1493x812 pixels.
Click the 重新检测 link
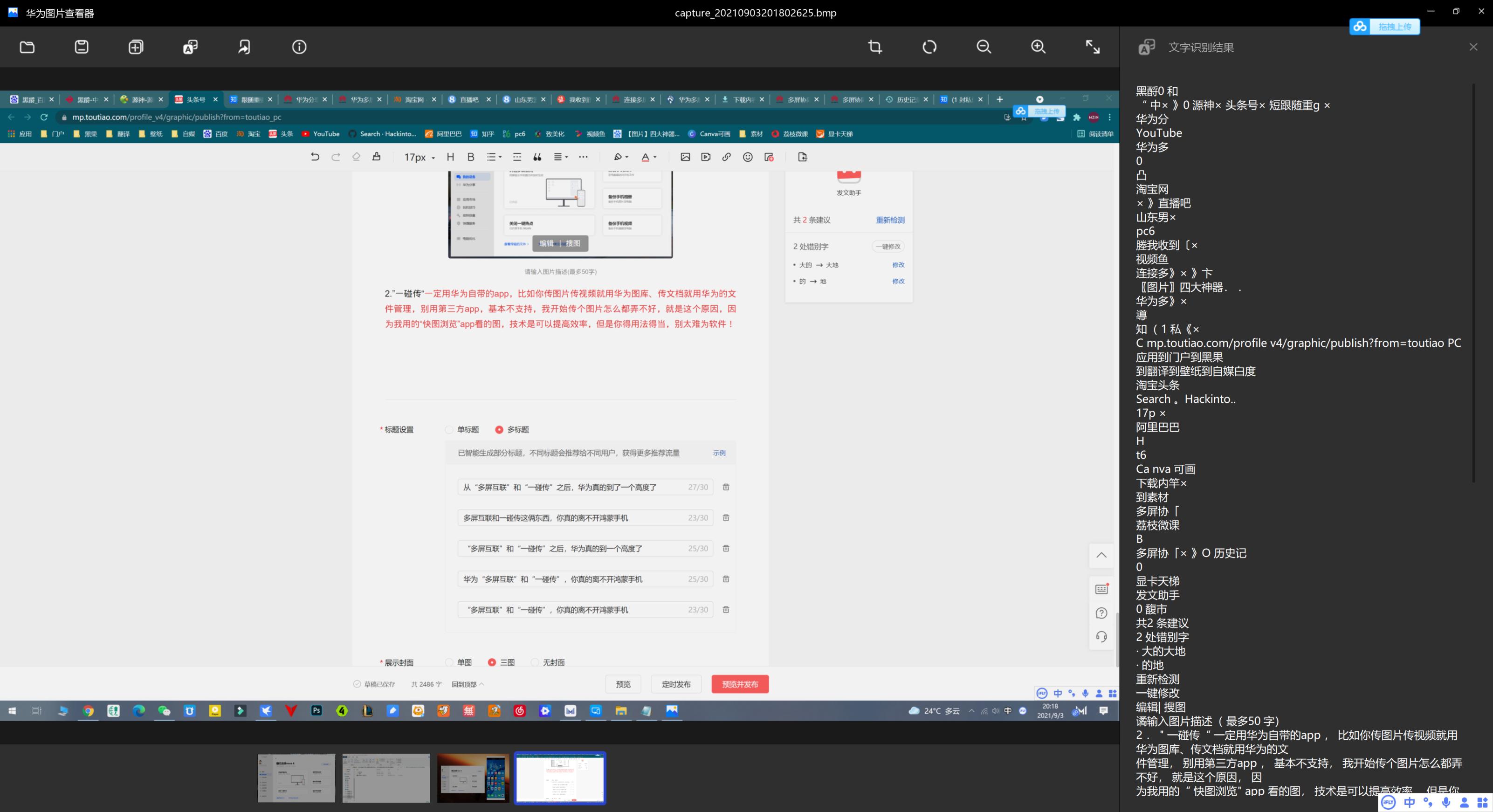pos(890,220)
